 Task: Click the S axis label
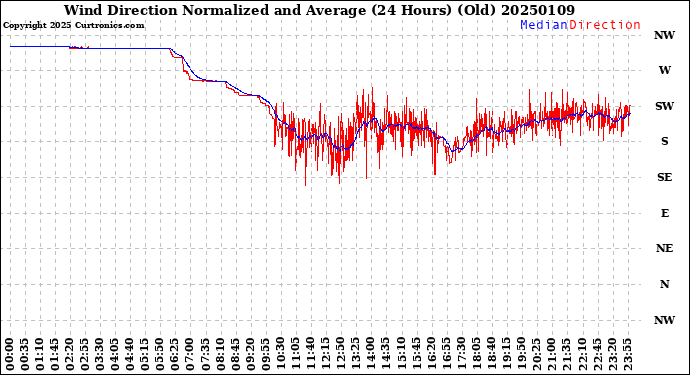pyautogui.click(x=664, y=141)
